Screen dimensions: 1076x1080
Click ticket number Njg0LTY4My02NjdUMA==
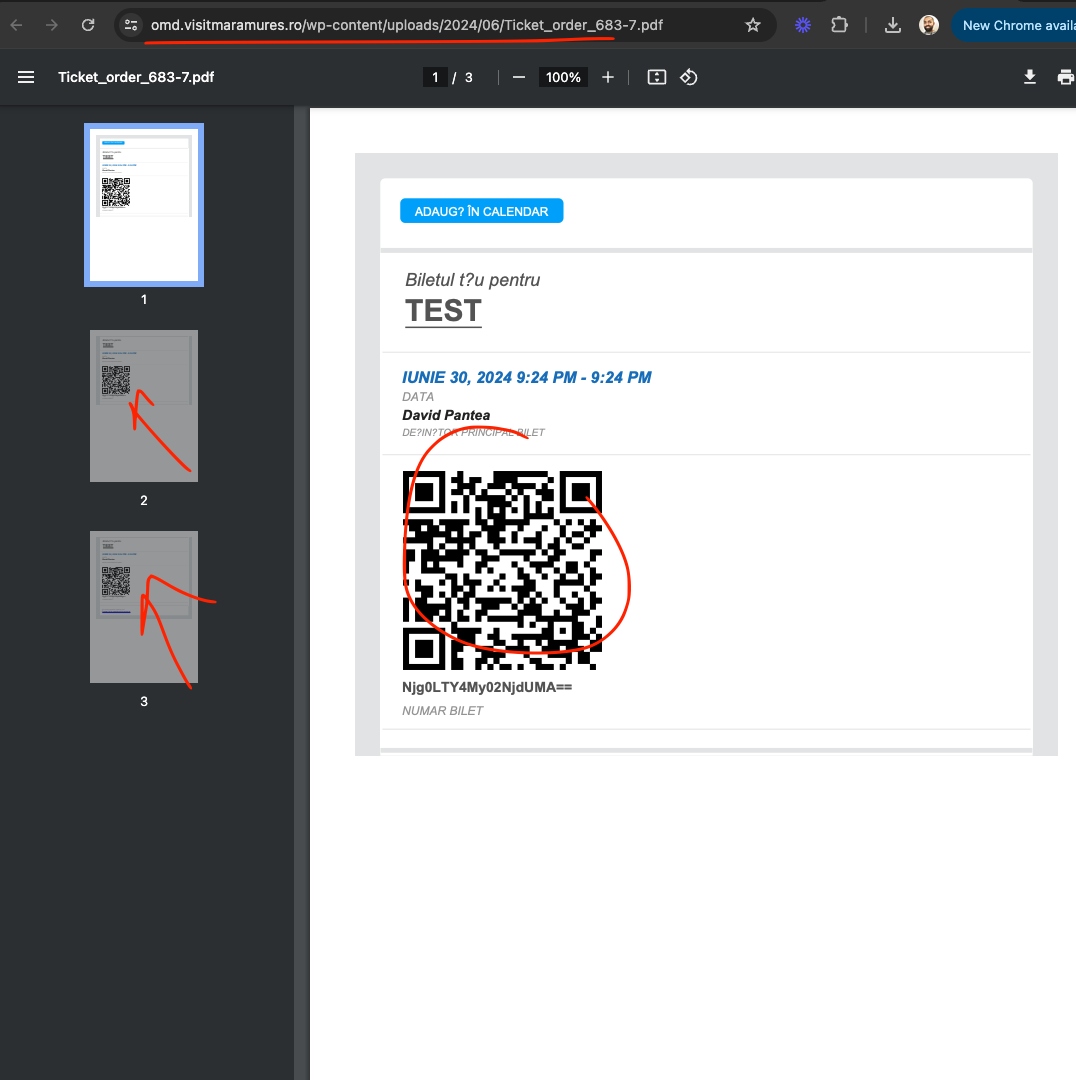(487, 687)
